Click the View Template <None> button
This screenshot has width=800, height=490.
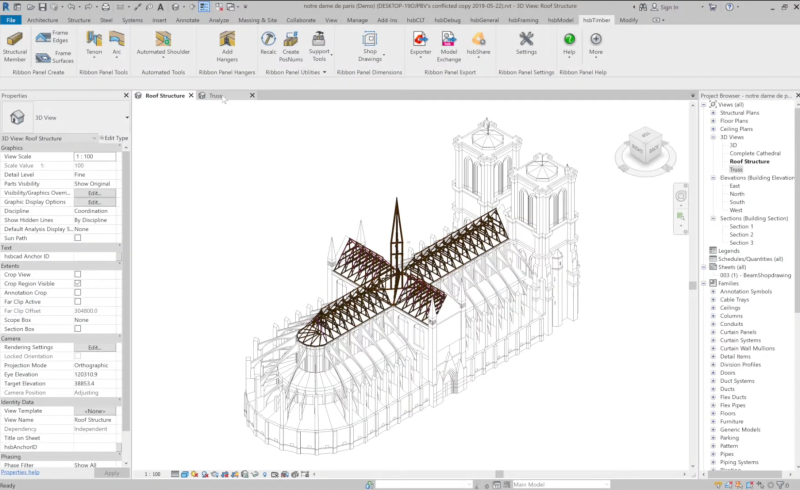[95, 411]
